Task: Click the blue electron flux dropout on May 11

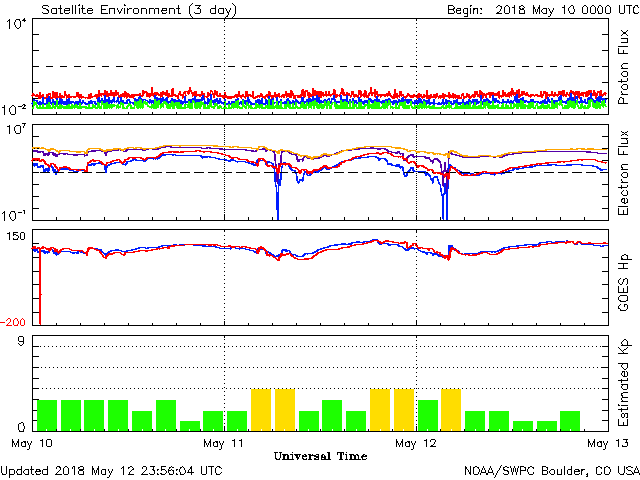Action: pos(278,192)
